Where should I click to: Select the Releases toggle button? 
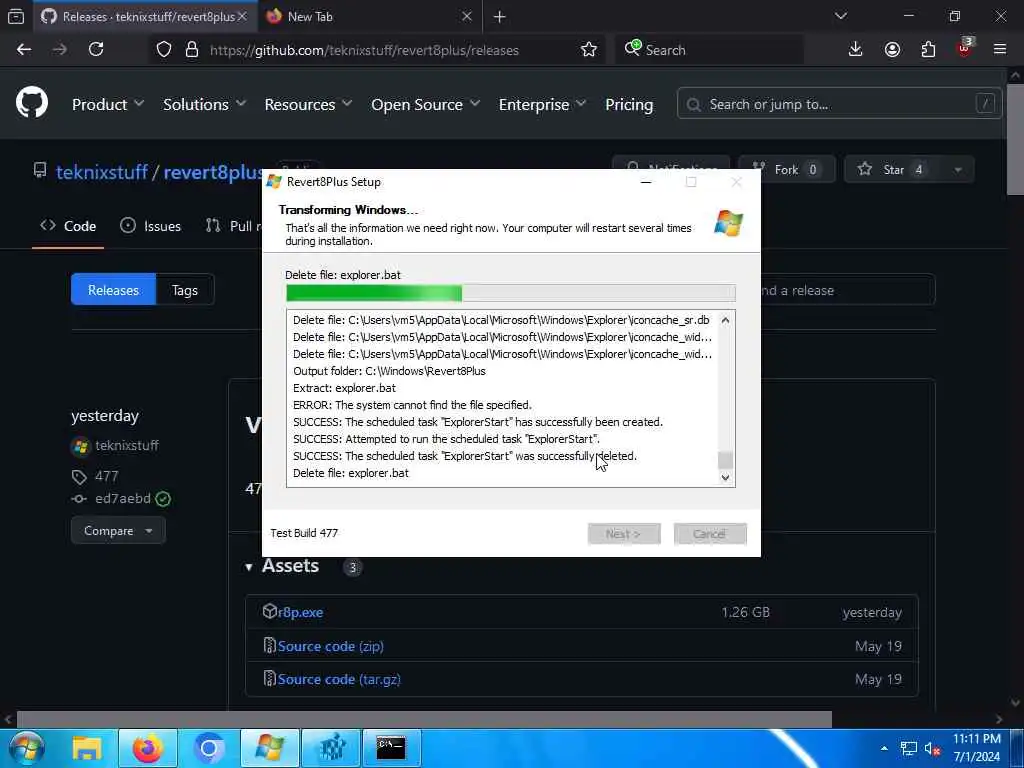[114, 290]
